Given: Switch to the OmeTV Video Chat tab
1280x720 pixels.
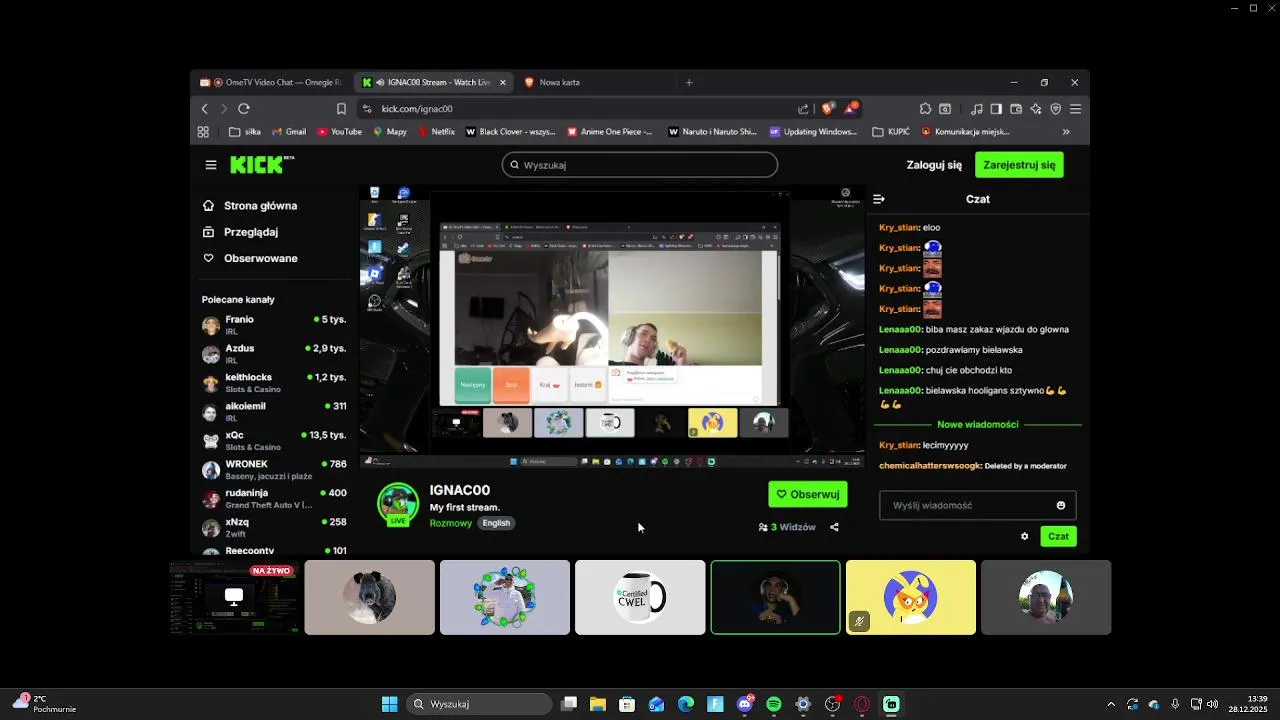Looking at the screenshot, I should click(270, 82).
